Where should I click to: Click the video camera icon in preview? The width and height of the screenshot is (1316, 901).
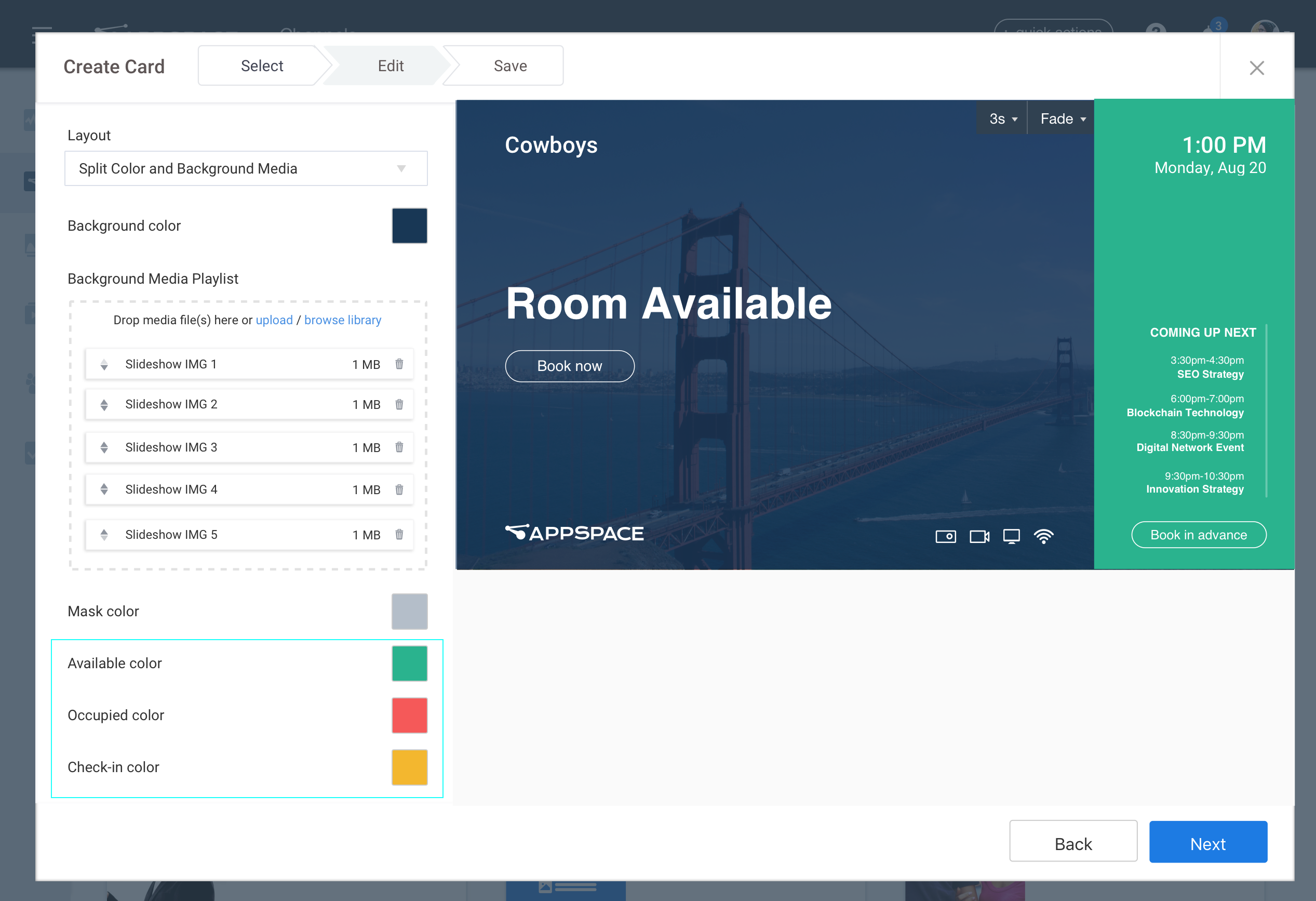[x=979, y=536]
